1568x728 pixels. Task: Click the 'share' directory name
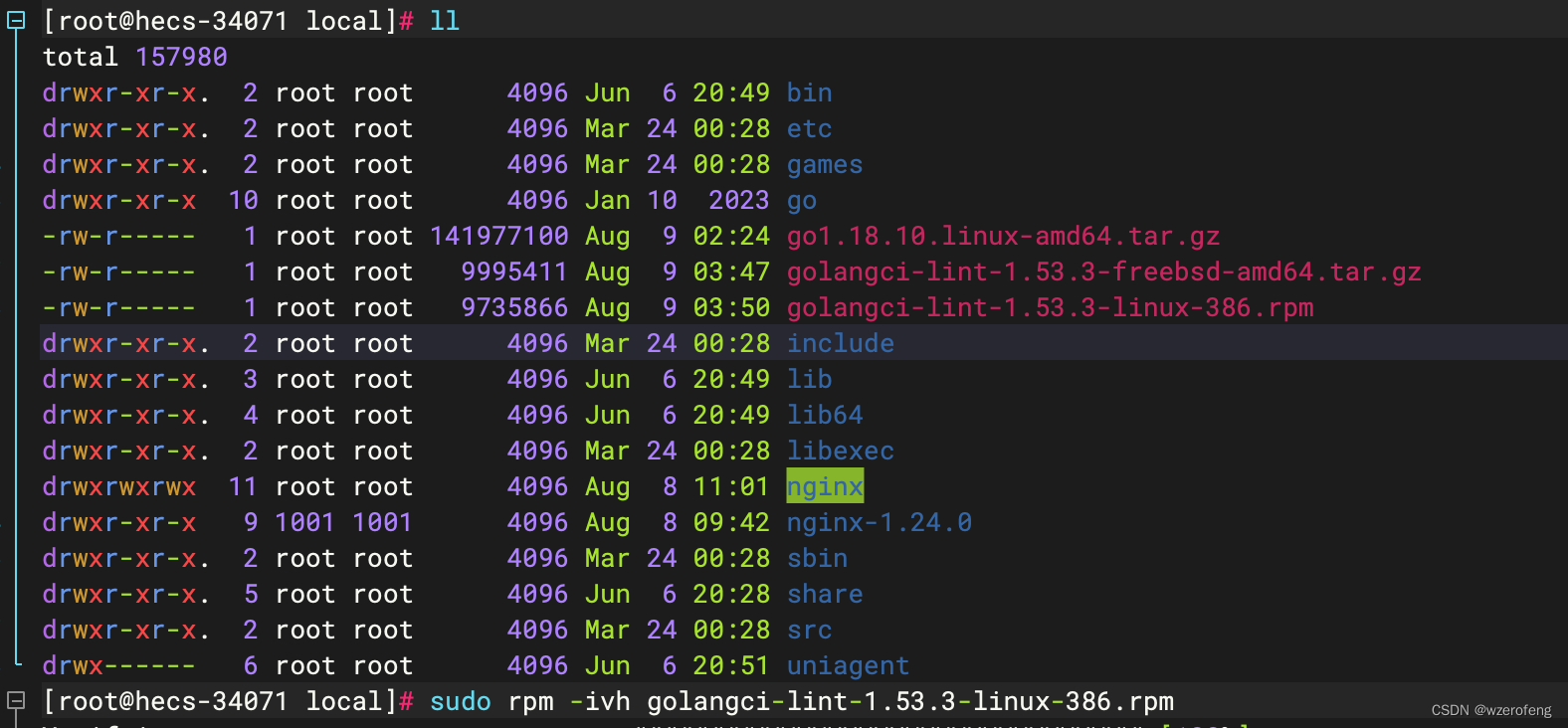click(825, 594)
